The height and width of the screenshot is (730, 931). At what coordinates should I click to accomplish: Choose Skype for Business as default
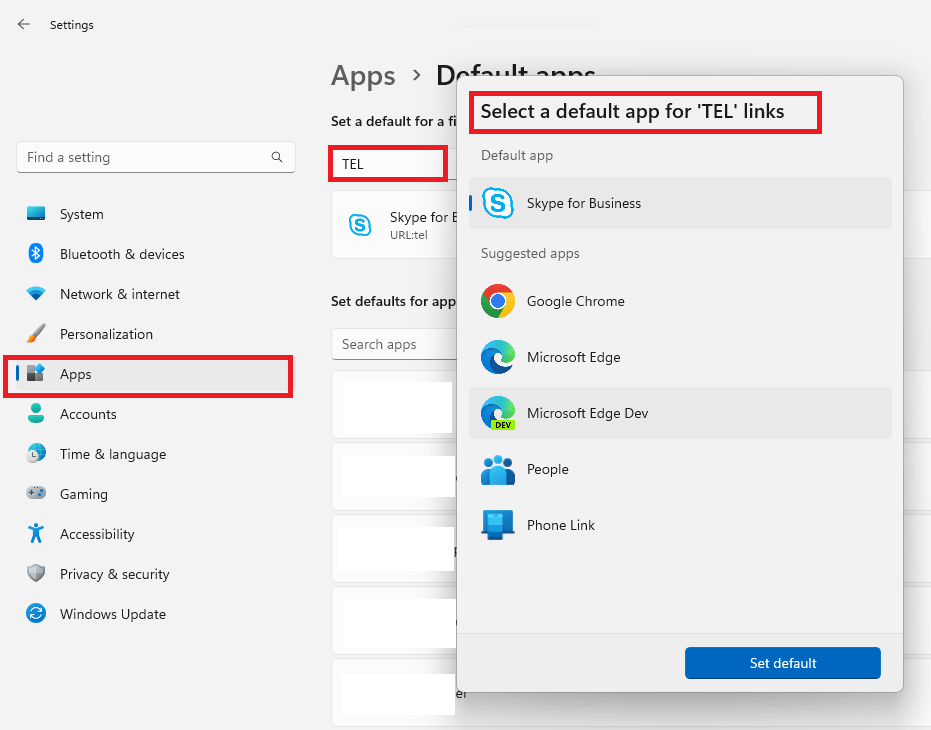[x=680, y=203]
